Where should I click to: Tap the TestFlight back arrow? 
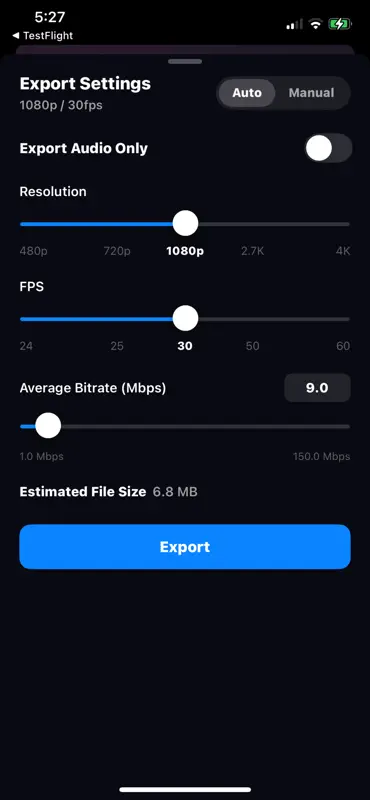tap(15, 36)
